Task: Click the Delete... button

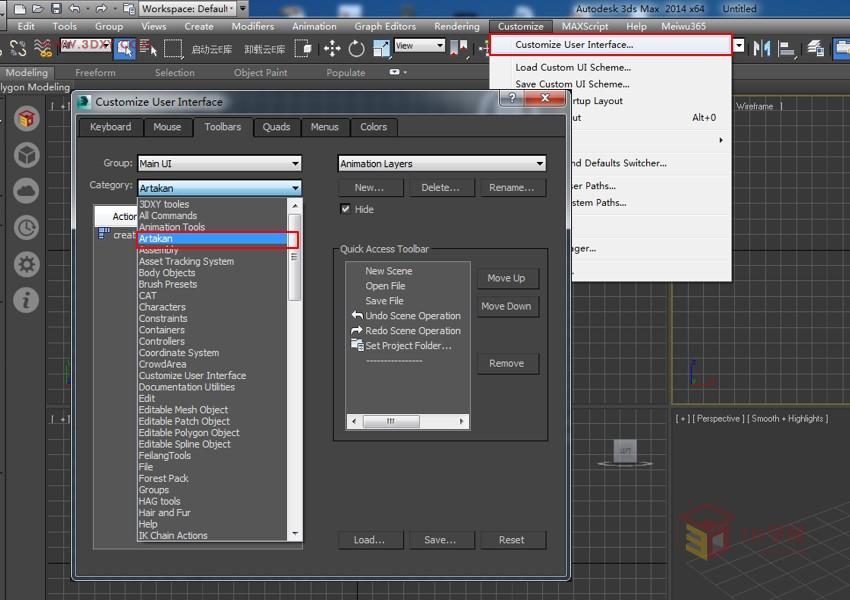Action: tap(440, 188)
